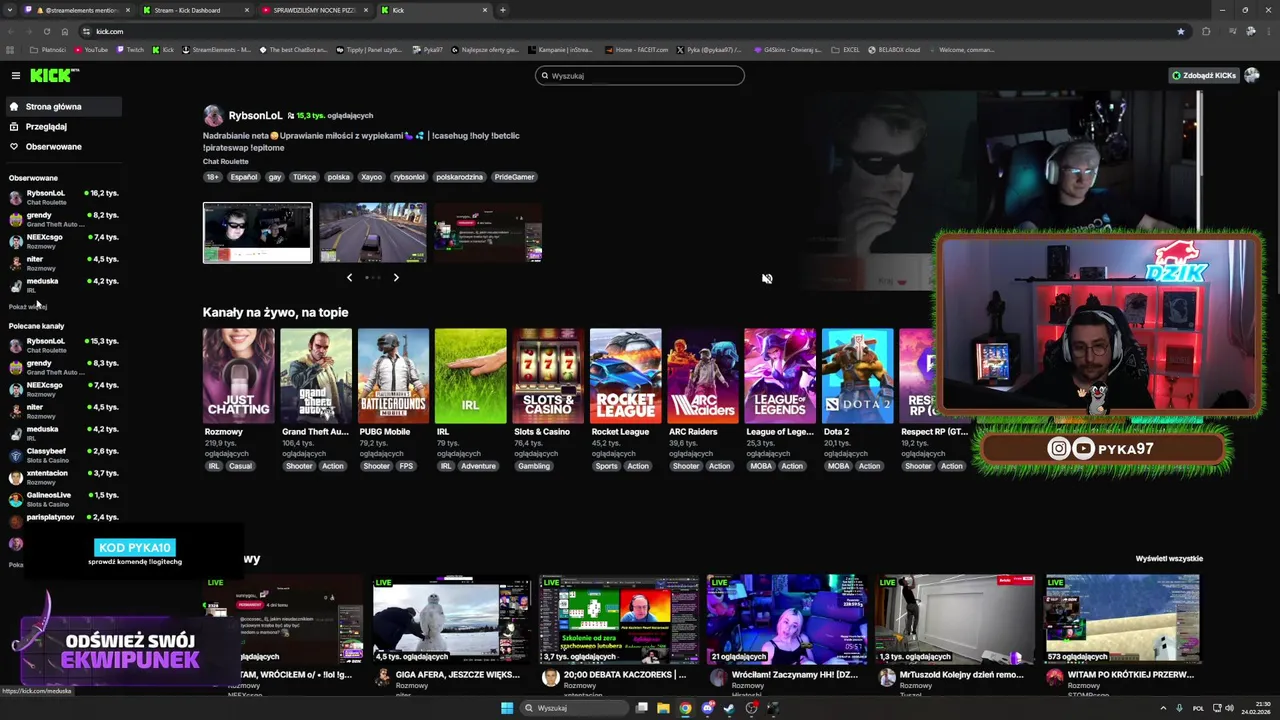
Task: Open PUBG Mobile category card
Action: tap(393, 376)
